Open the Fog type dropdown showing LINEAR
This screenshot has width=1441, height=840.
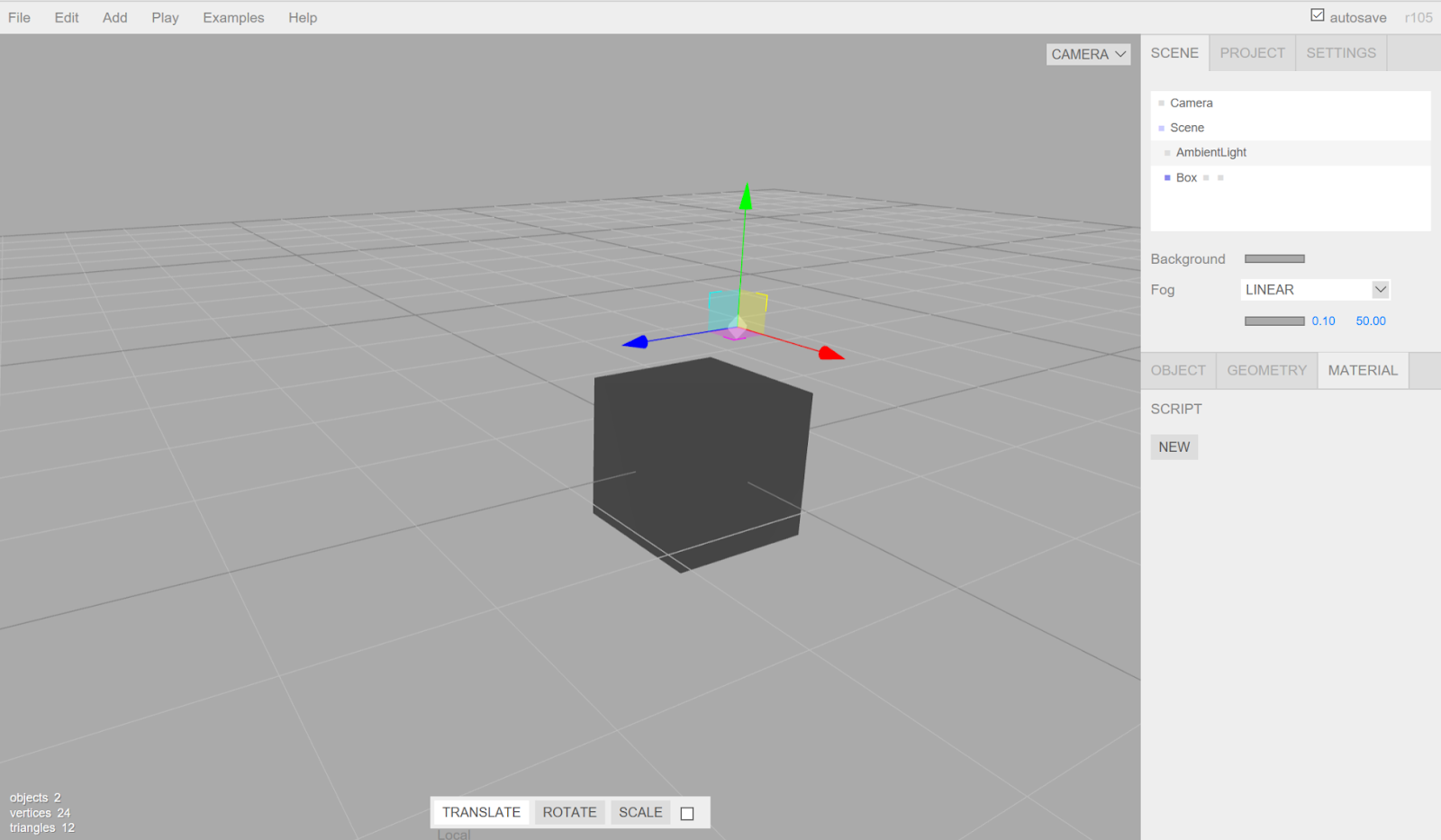1314,289
